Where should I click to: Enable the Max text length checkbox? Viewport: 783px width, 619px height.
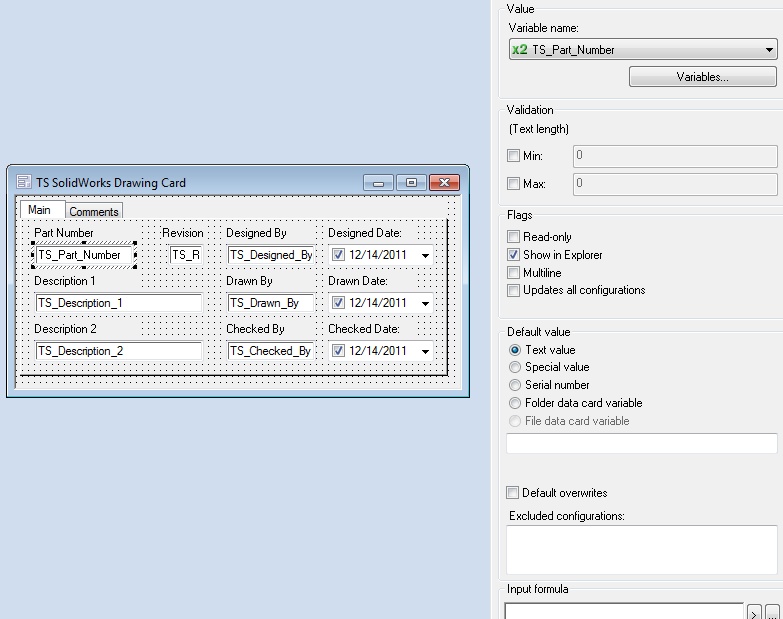pos(513,183)
